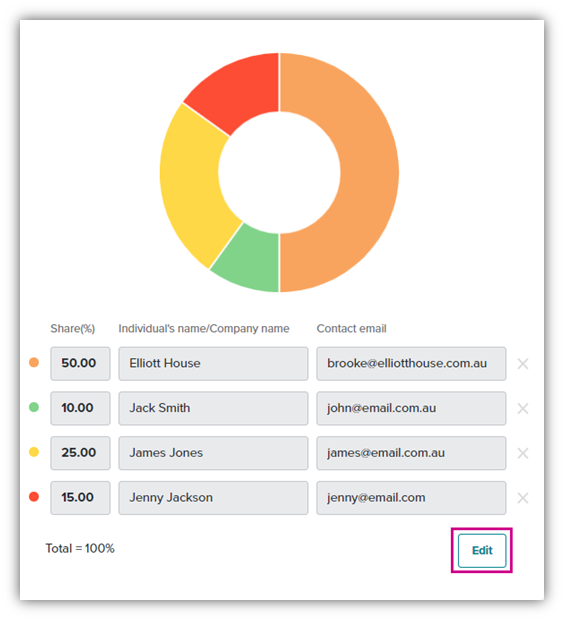Remove the James Jones row with X icon
Viewport: 564px width, 620px height.
522,453
